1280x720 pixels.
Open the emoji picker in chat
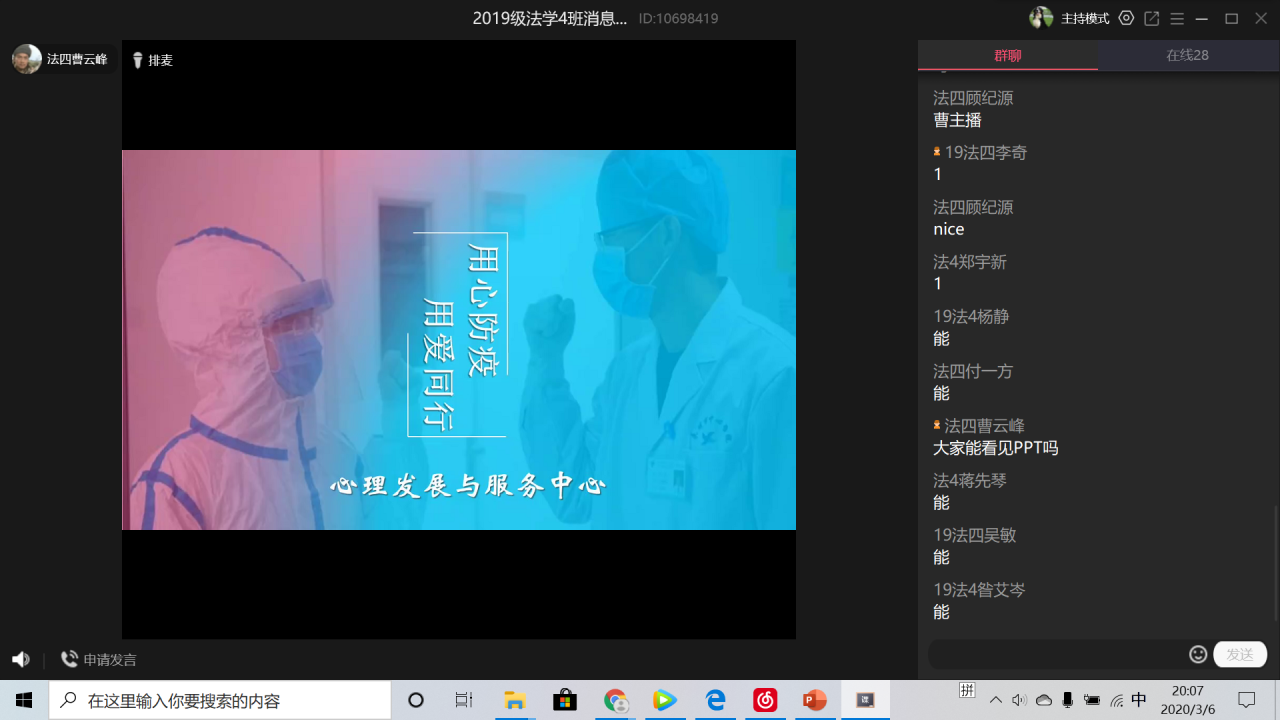click(x=1198, y=654)
